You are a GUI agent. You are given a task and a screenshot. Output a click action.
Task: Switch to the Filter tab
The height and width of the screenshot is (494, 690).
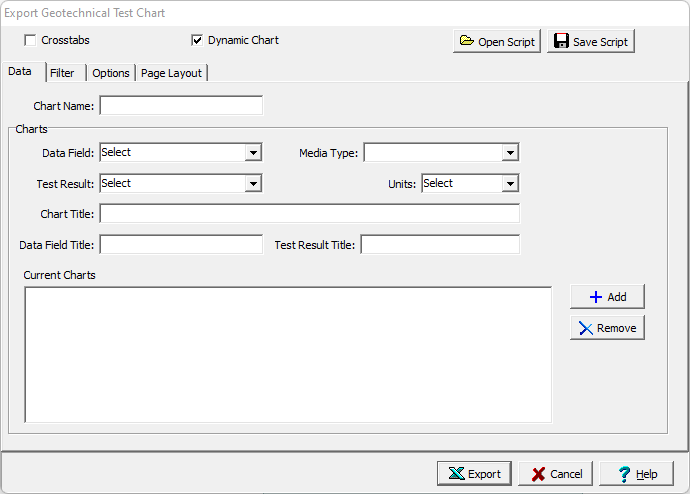(62, 73)
